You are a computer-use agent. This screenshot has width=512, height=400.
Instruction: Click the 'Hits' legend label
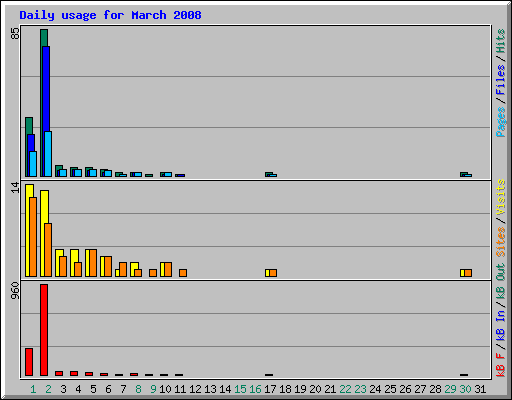pyautogui.click(x=500, y=41)
